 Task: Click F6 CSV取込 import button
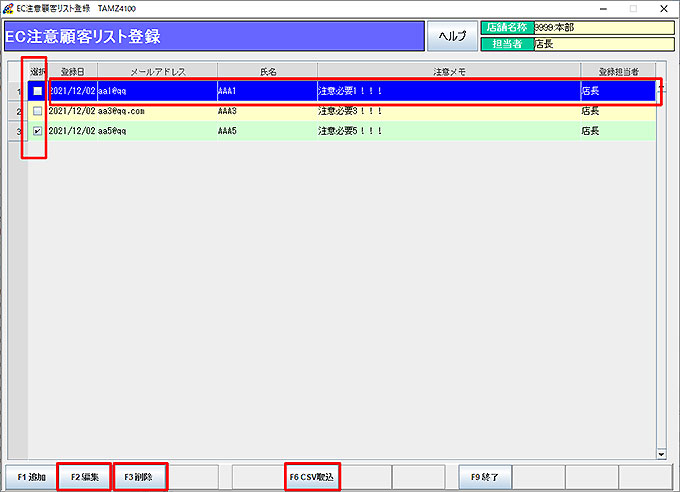pos(312,477)
